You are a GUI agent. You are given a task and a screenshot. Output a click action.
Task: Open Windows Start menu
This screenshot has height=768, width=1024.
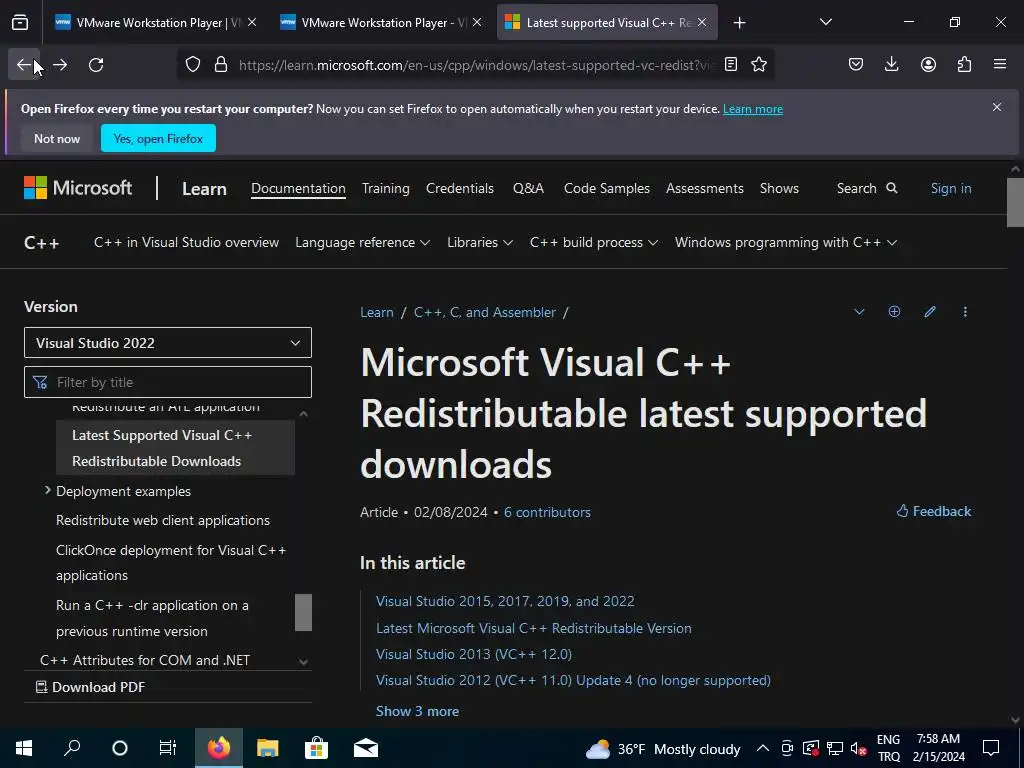coord(24,748)
